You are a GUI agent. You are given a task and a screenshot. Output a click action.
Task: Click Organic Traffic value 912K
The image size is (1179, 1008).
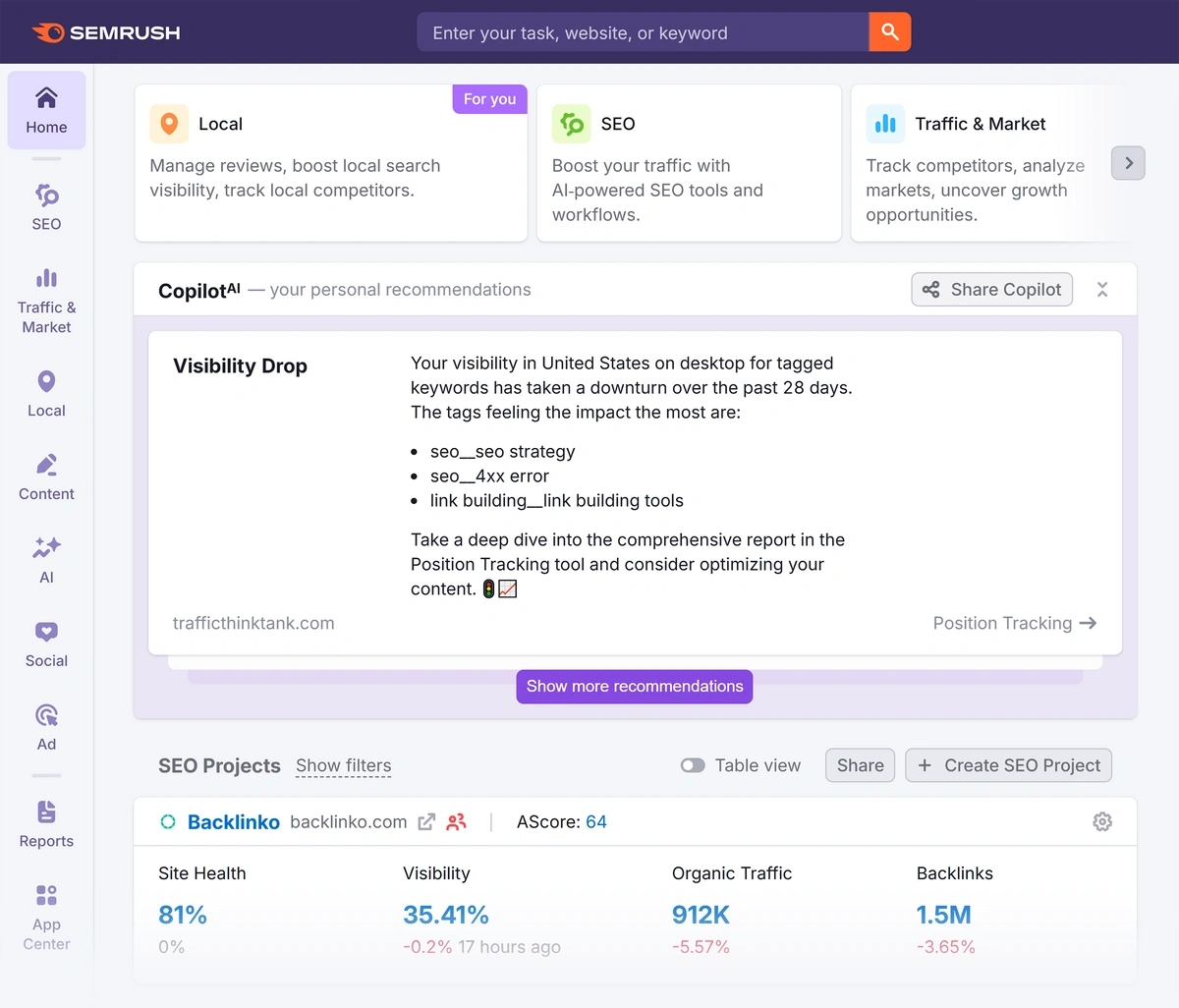pyautogui.click(x=701, y=915)
